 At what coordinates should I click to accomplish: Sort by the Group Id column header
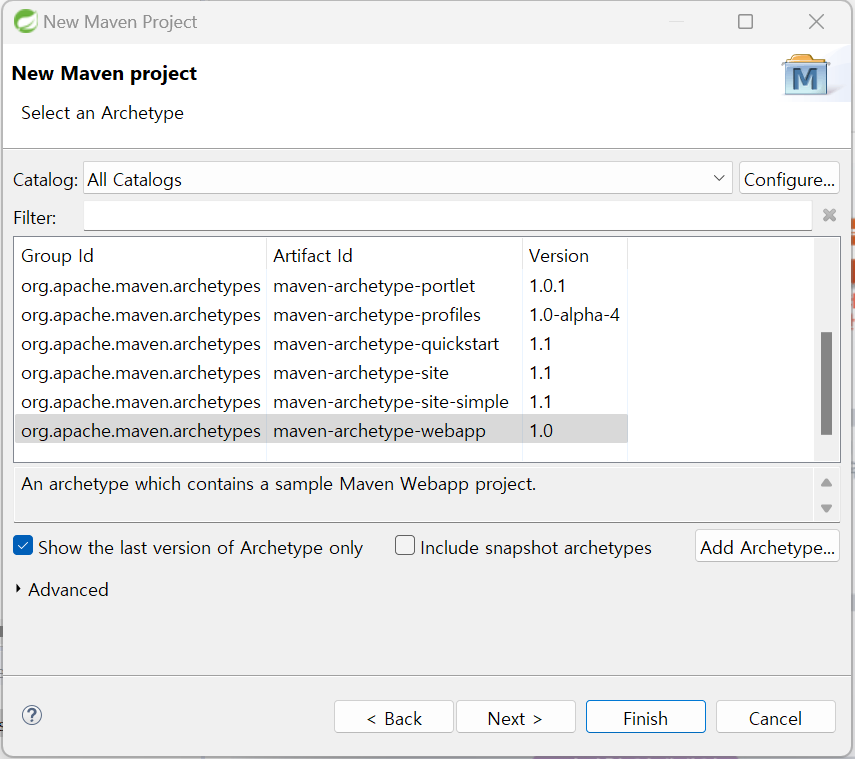point(141,256)
